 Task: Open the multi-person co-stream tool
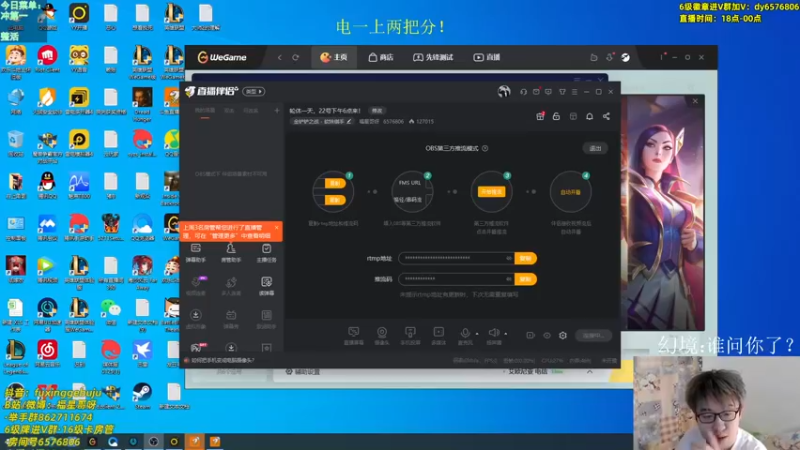click(231, 286)
